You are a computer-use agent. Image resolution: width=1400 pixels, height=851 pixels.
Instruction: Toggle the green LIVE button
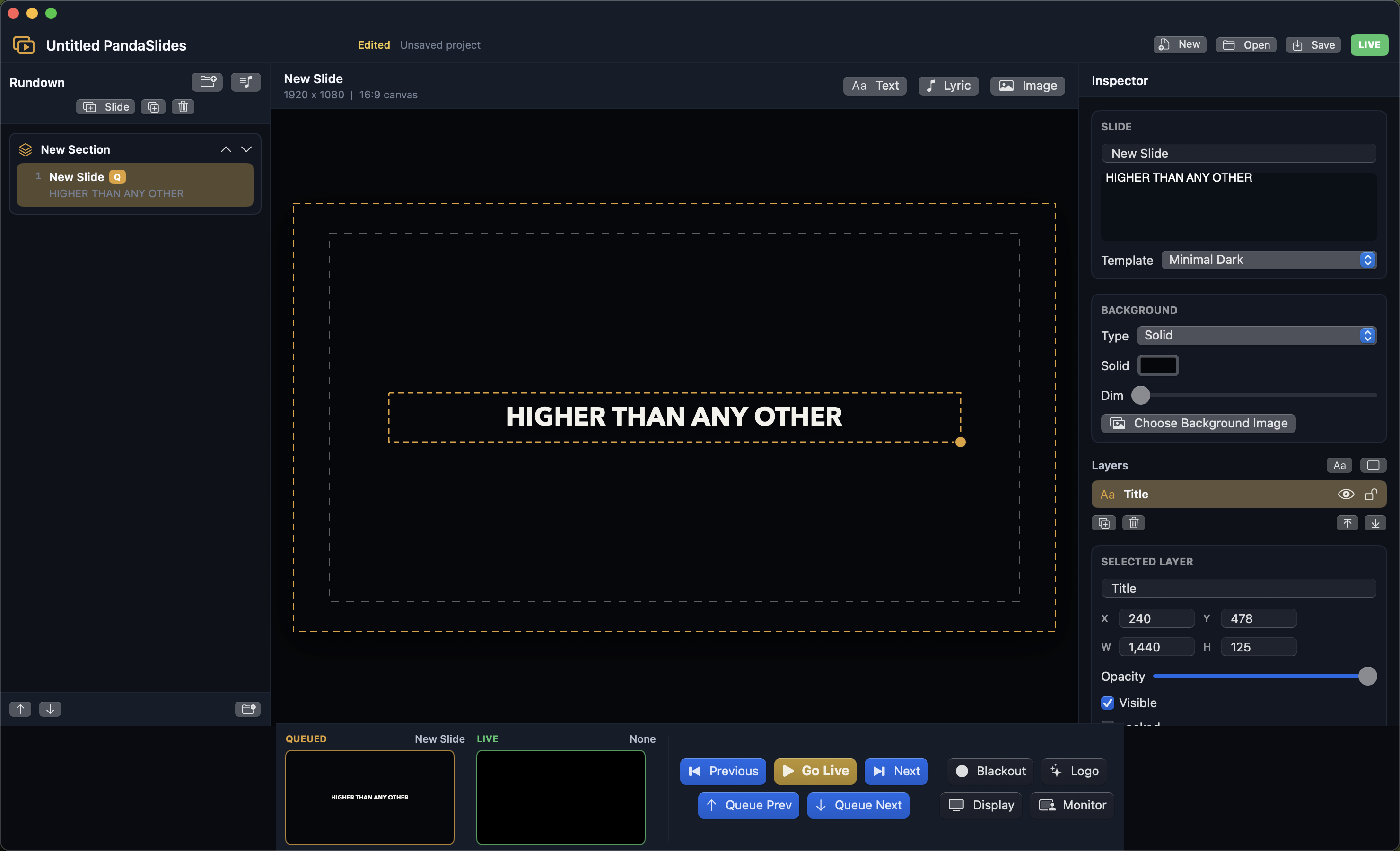[x=1369, y=45]
